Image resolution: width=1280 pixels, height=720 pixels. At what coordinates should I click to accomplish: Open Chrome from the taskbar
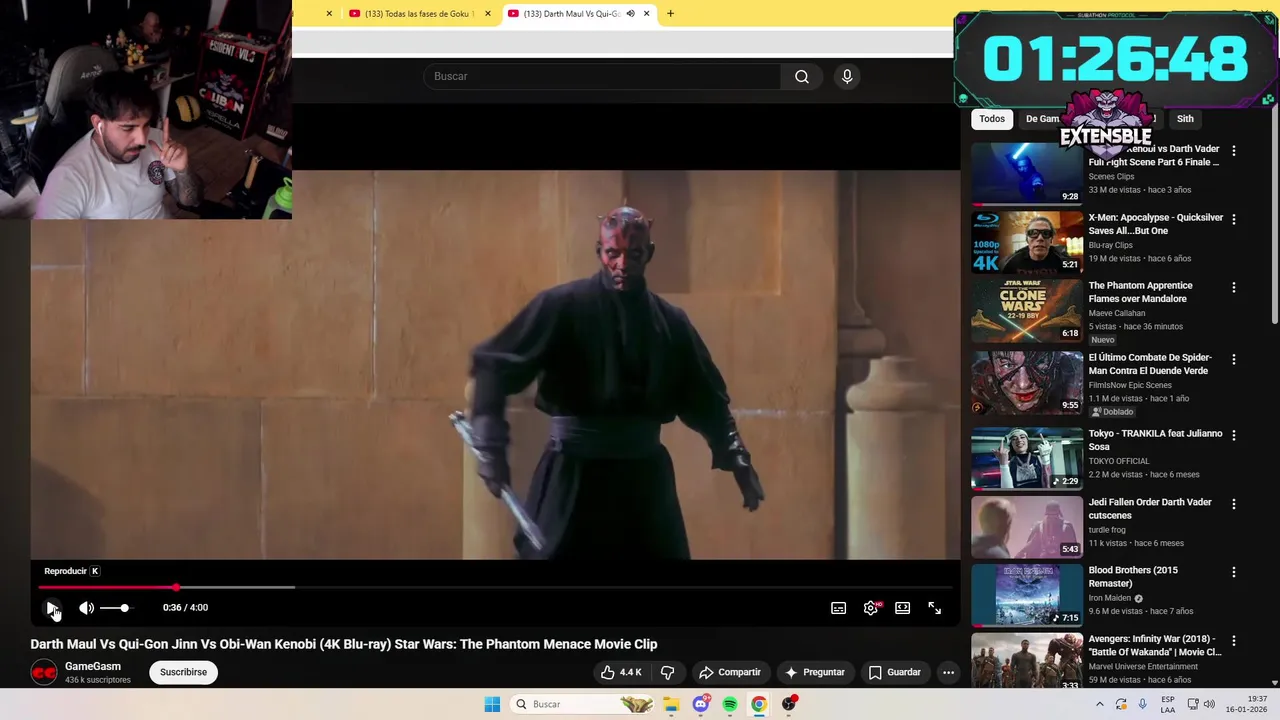click(759, 704)
